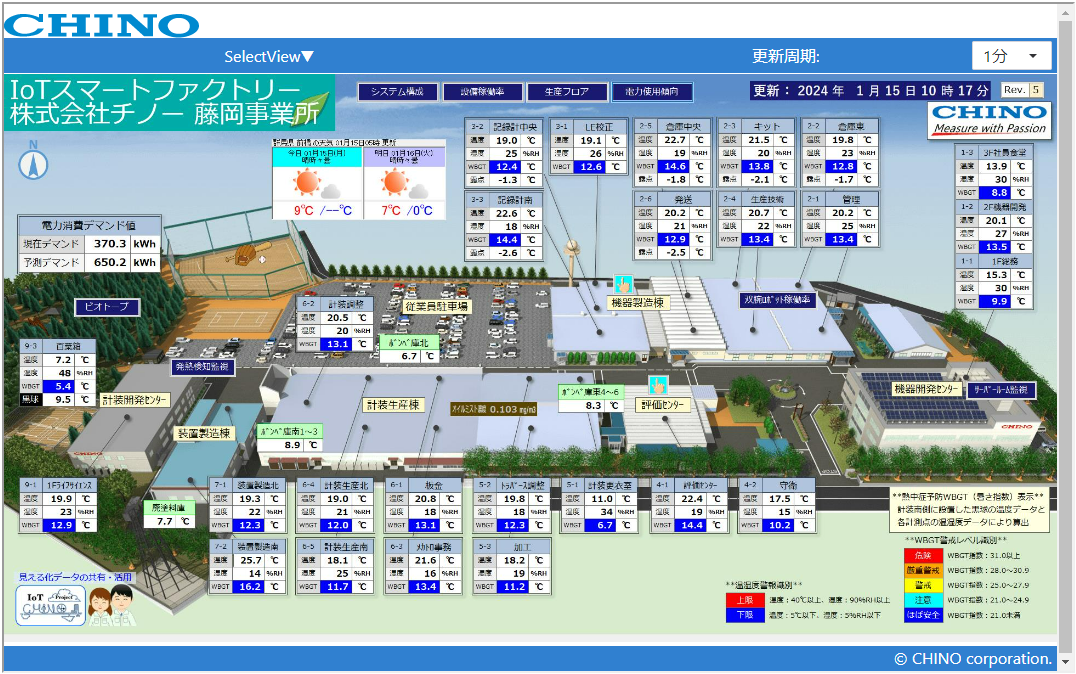Click the Rev. 5 indicator
Screen dimensions: 1076x674
pos(1022,90)
